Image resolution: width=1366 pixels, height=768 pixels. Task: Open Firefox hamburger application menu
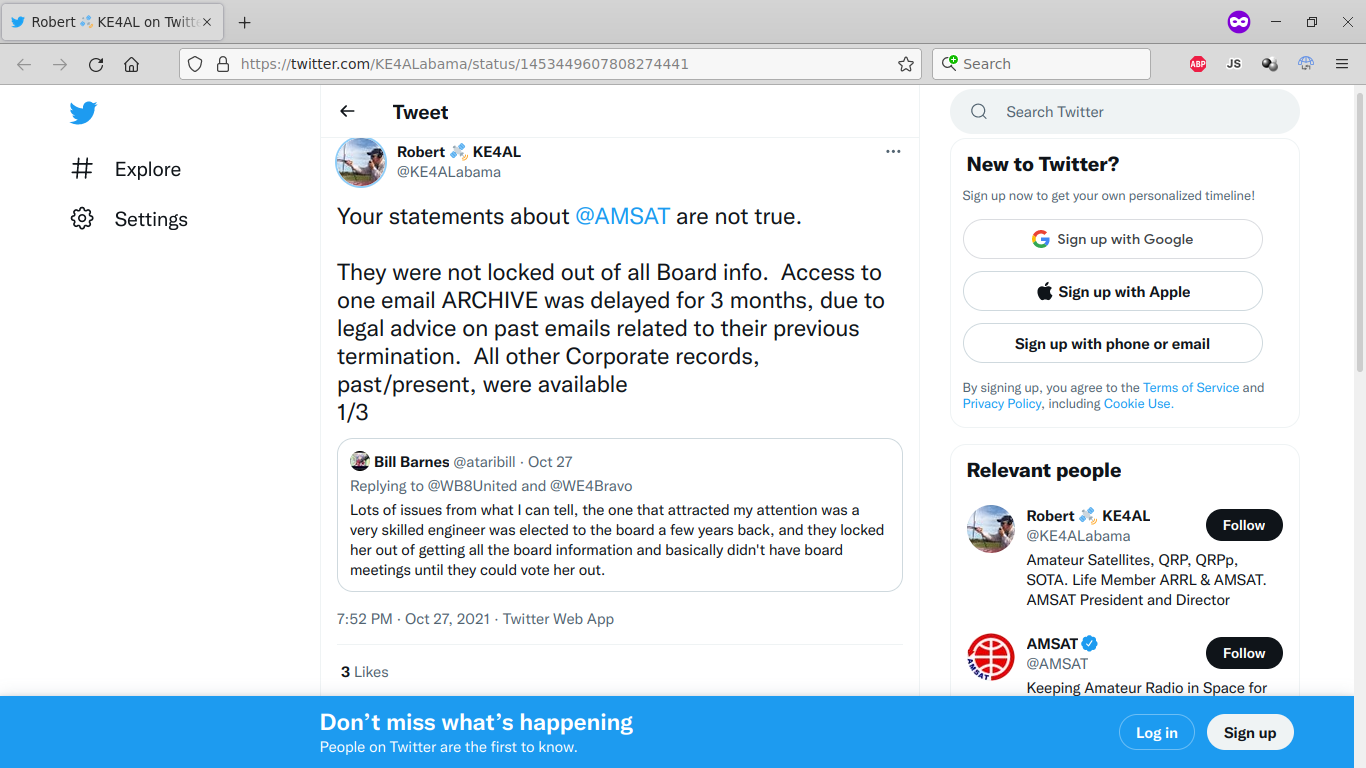pyautogui.click(x=1342, y=64)
